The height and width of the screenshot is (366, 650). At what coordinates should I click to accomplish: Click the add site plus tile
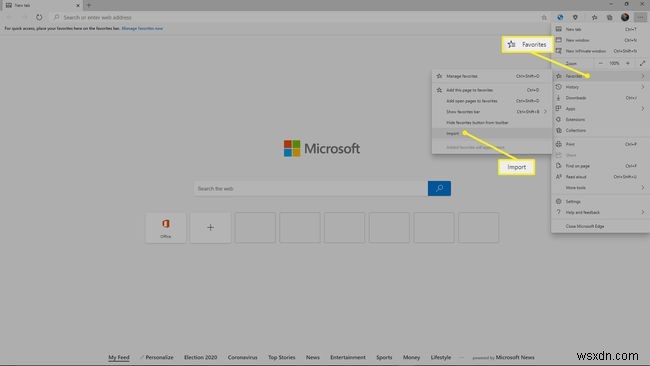tap(210, 228)
